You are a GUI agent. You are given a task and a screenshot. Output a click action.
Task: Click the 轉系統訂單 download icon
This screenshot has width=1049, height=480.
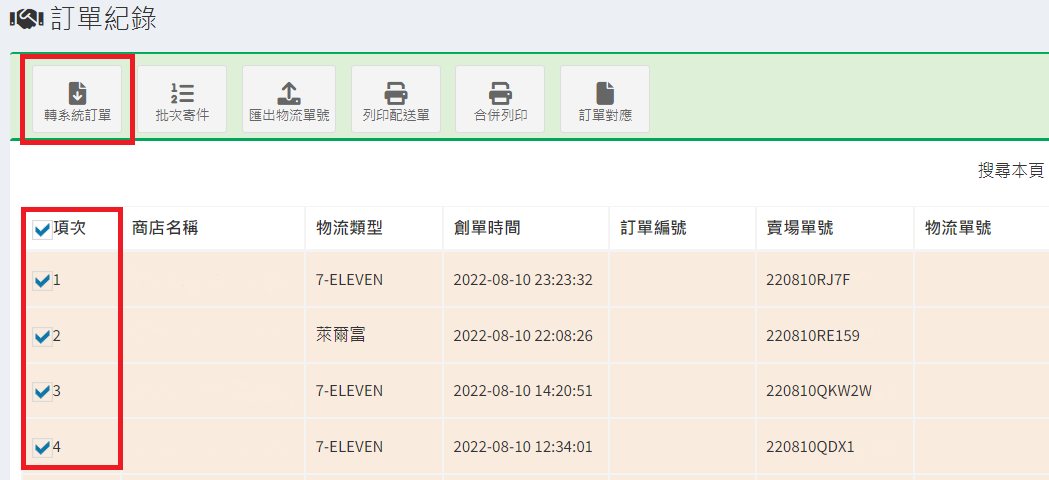tap(77, 92)
